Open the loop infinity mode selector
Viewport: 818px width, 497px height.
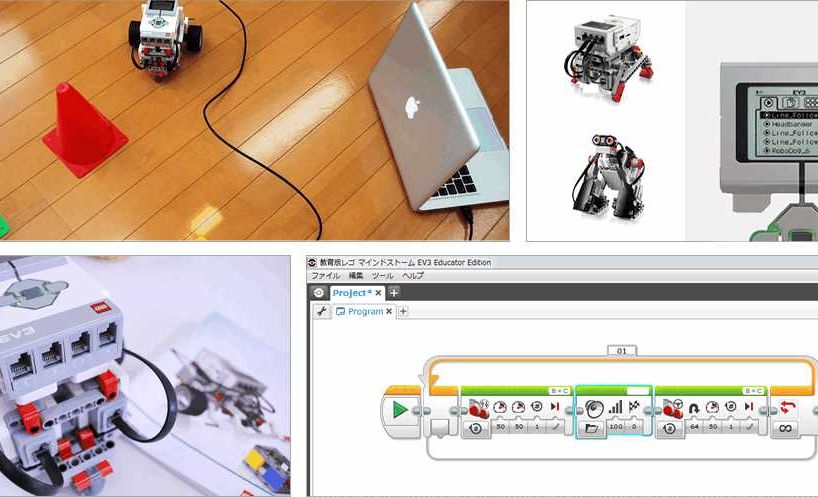[x=785, y=429]
